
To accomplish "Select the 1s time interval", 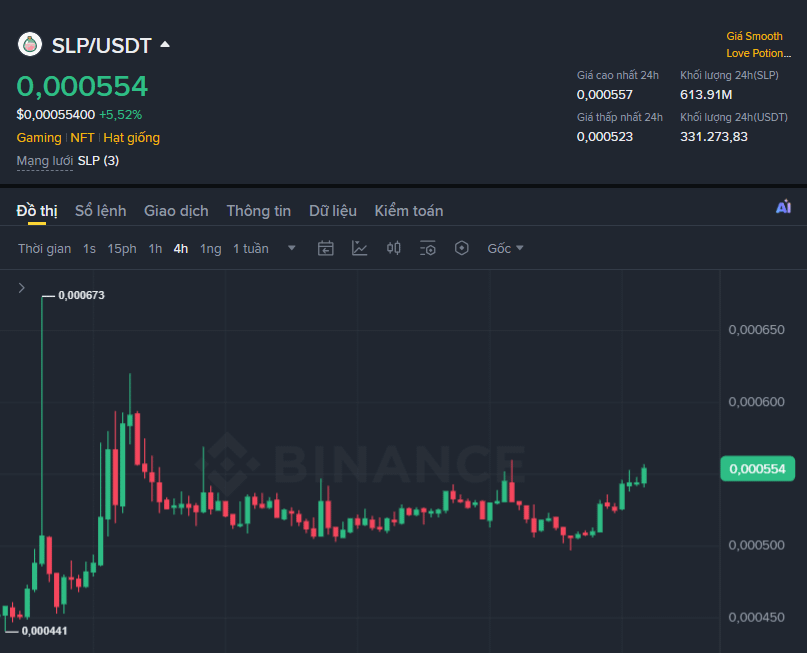I will (90, 249).
